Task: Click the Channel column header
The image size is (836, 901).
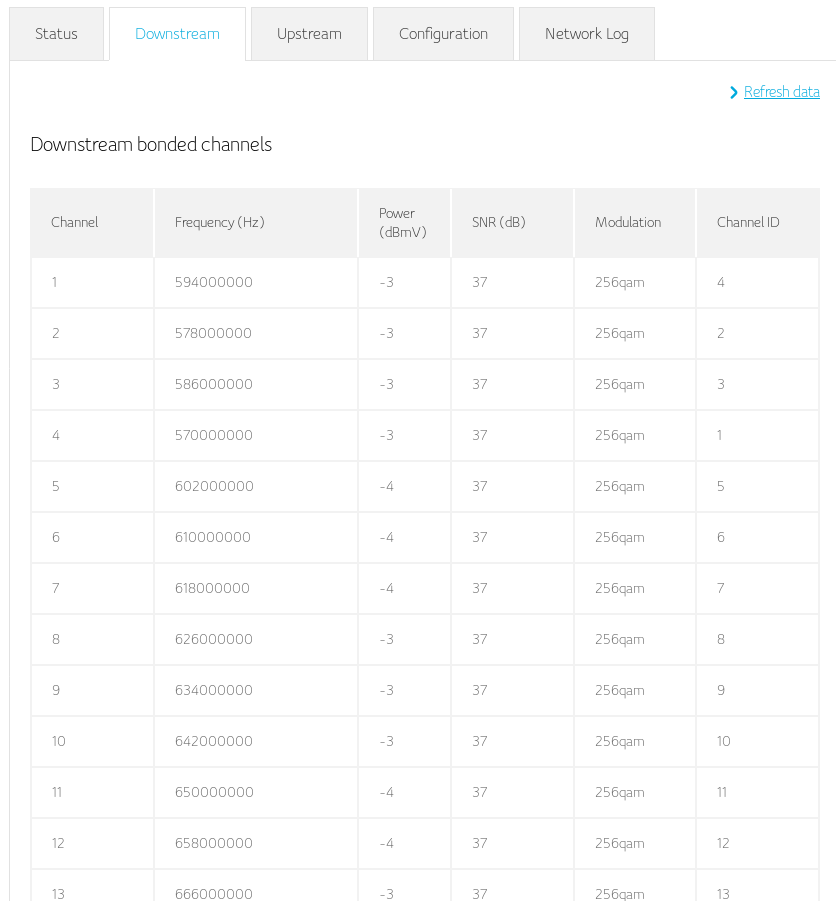Action: tap(75, 222)
